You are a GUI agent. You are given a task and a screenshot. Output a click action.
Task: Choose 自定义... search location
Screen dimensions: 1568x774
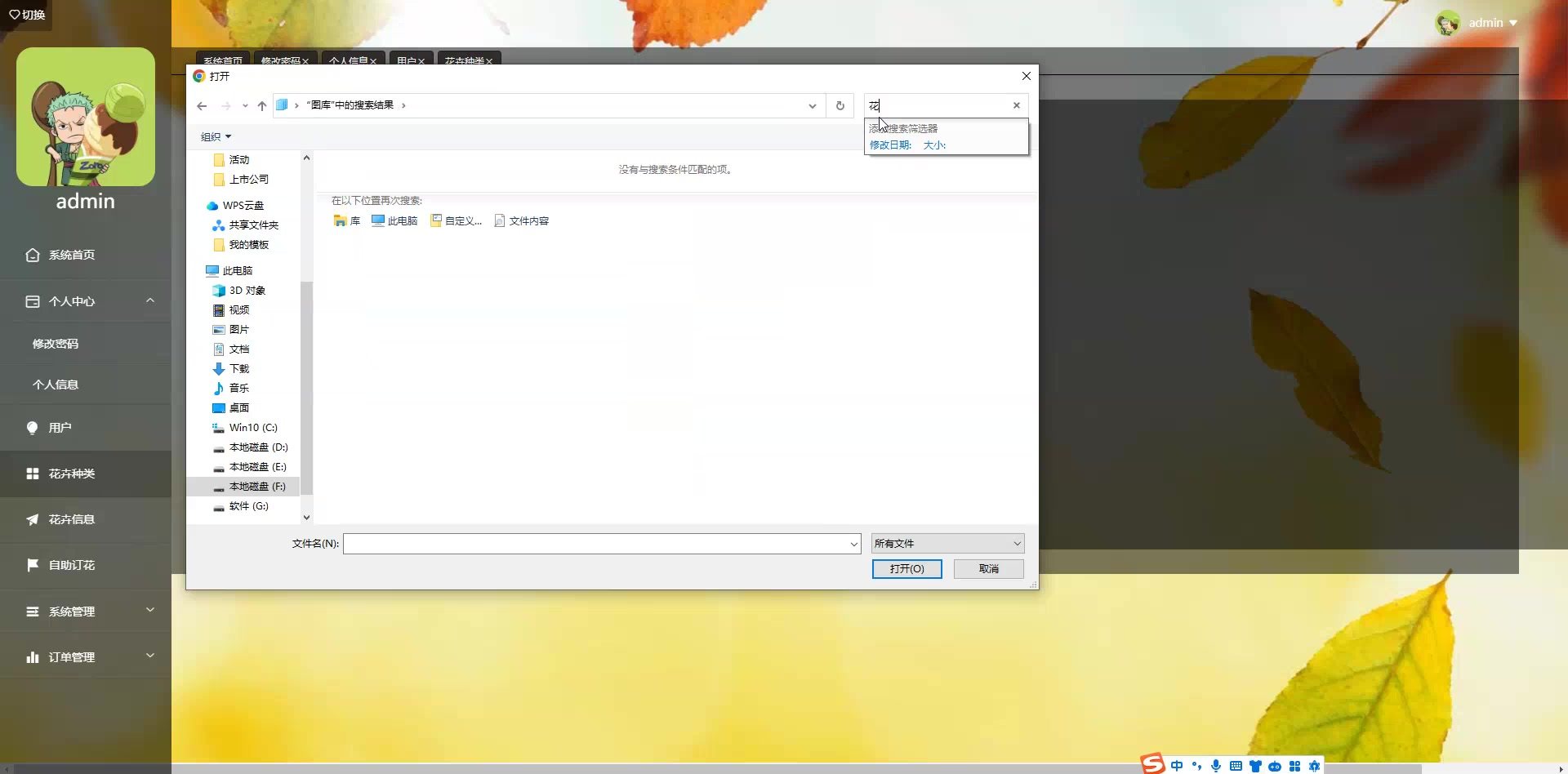click(457, 221)
